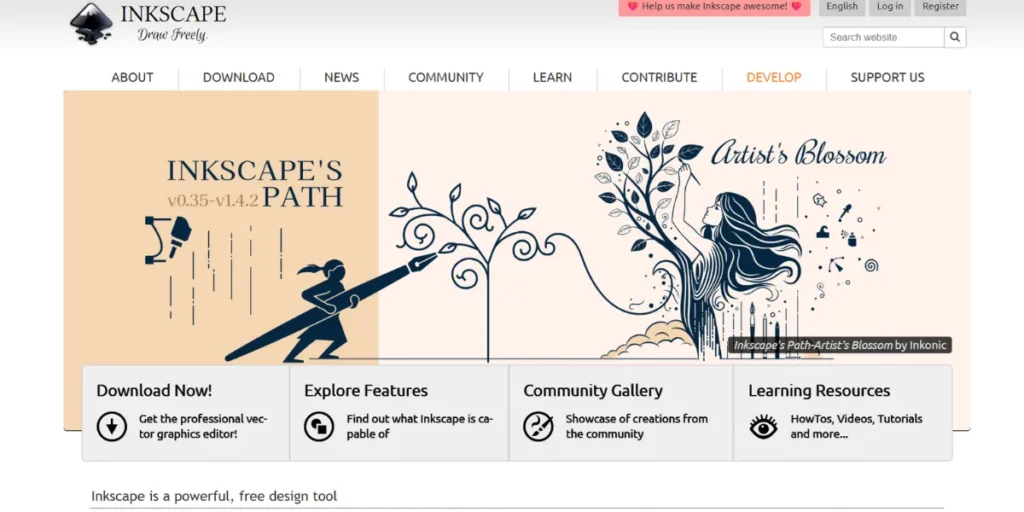
Task: Click the Download Now arrow icon
Action: coord(112,426)
